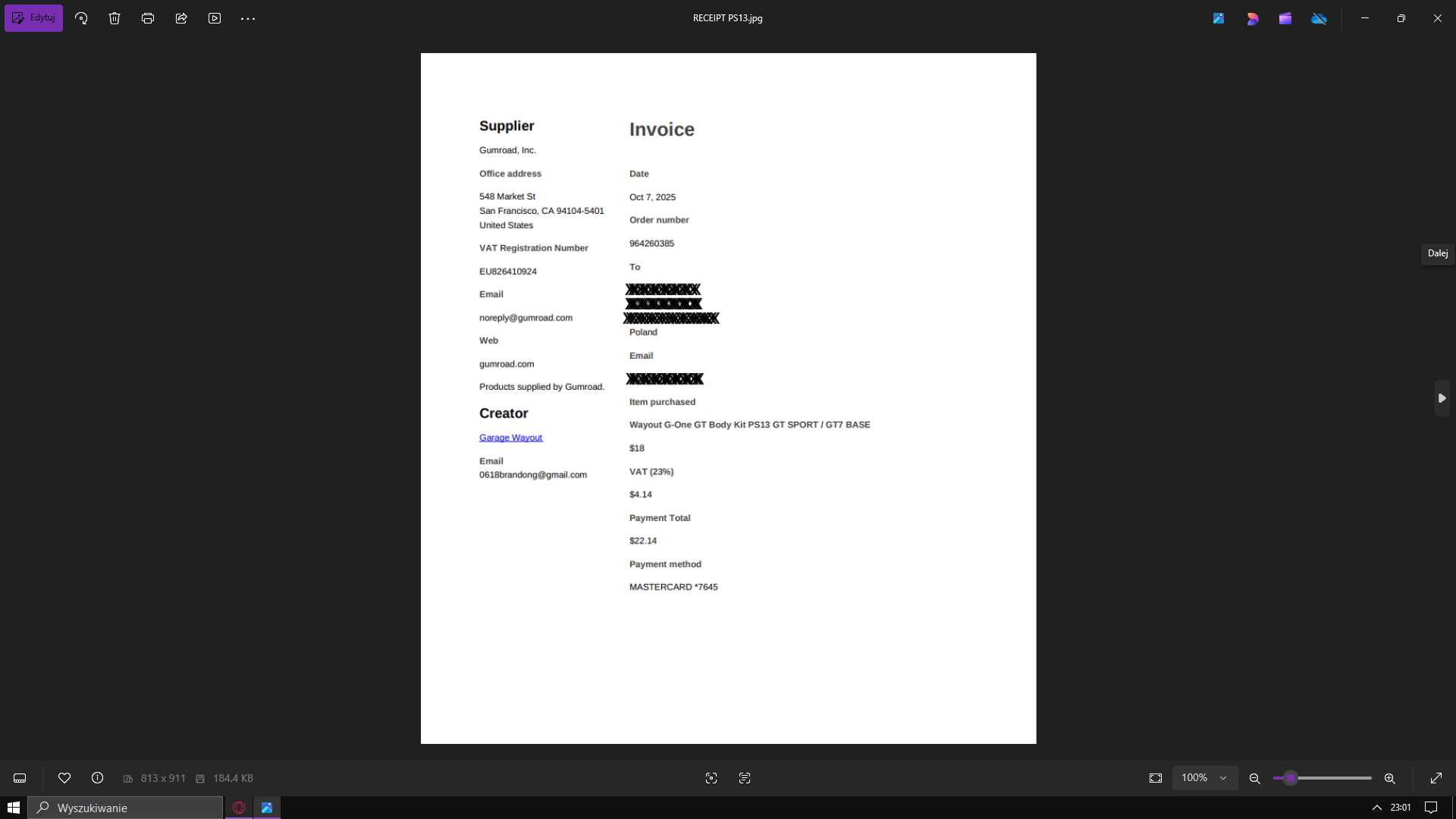Enter fullscreen with expand arrows icon
The image size is (1456, 819).
tap(1436, 778)
